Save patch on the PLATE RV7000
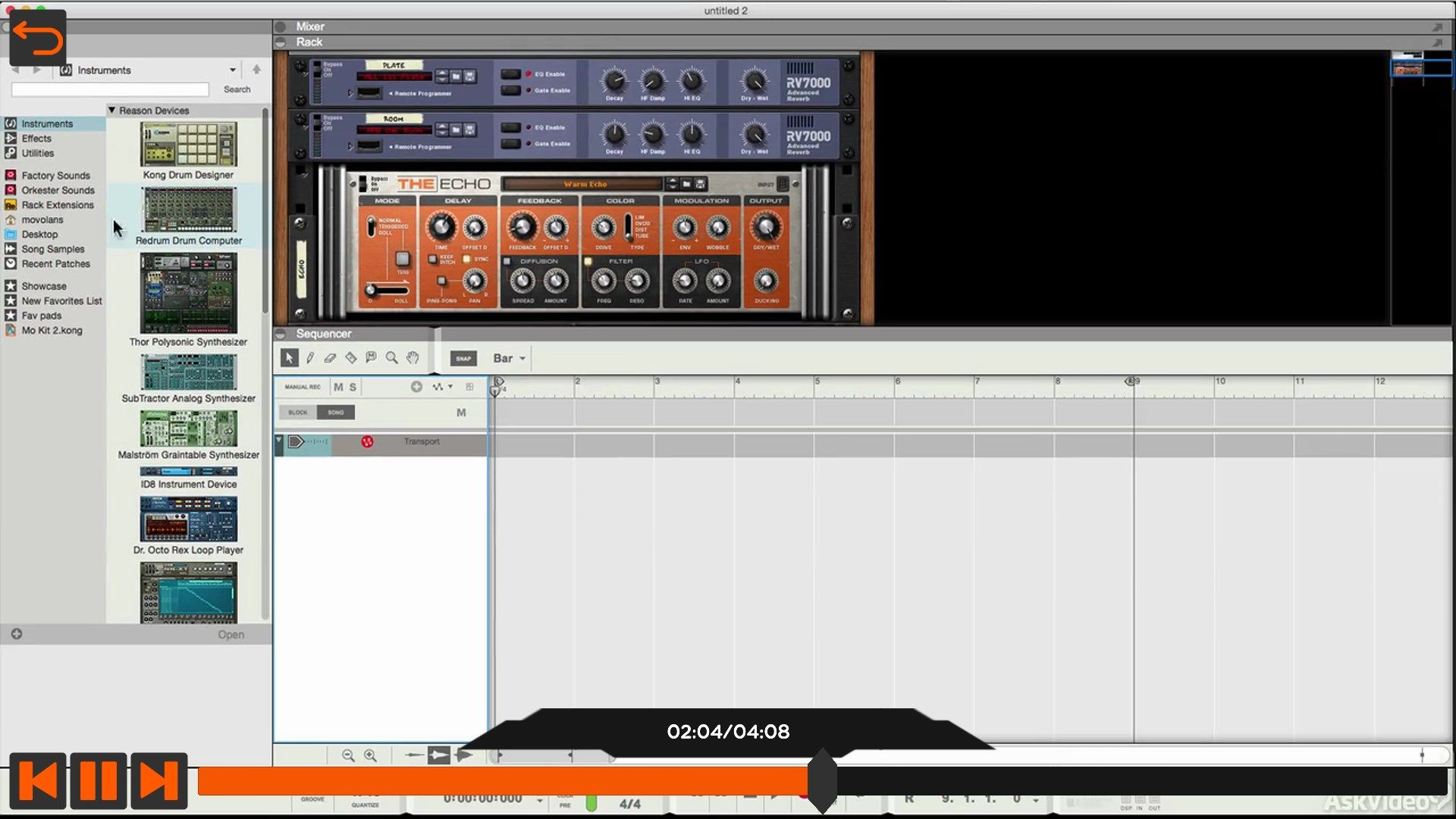 pyautogui.click(x=469, y=77)
